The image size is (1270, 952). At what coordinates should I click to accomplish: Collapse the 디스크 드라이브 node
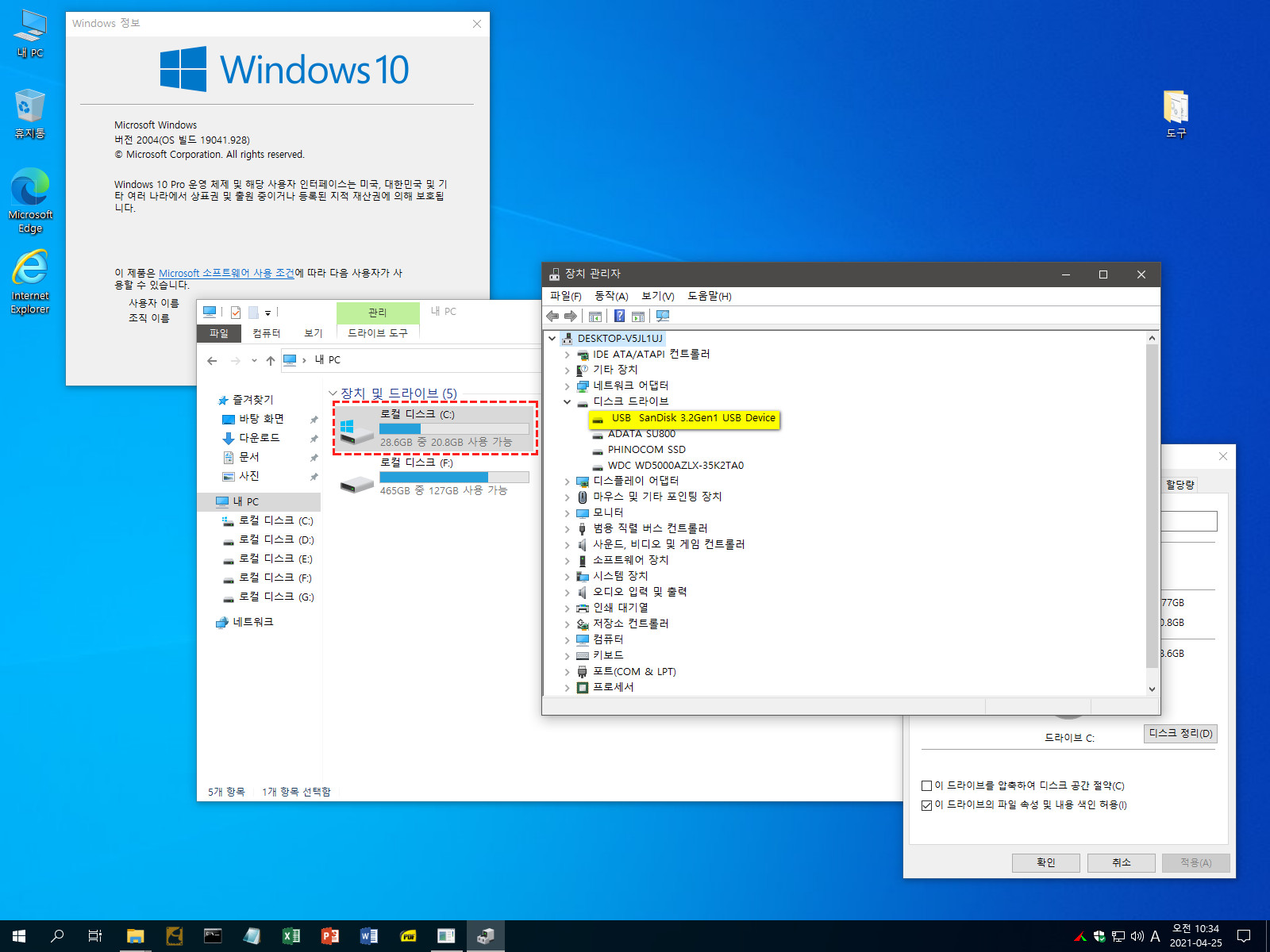568,401
